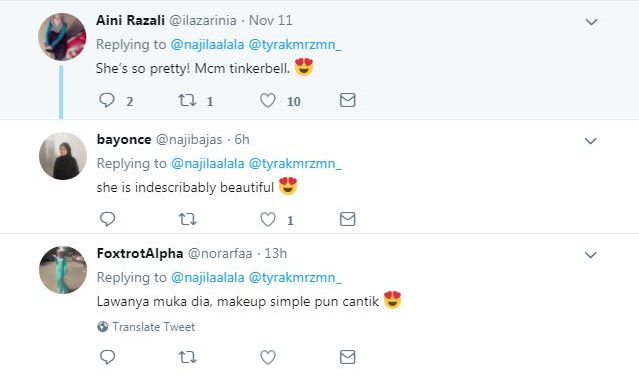639x375 pixels.
Task: Like bayonce's tweet
Action: (268, 219)
